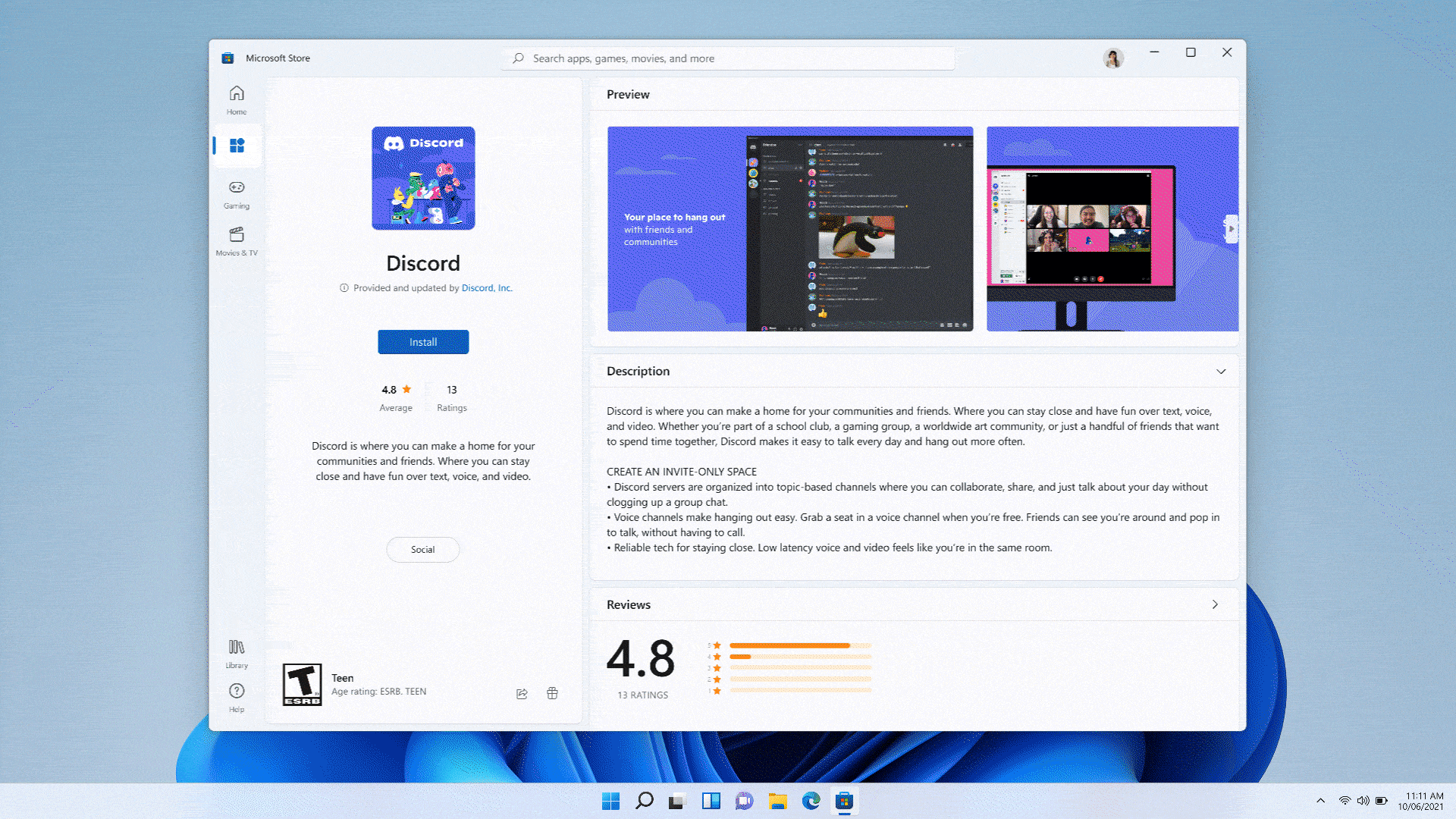1456x819 pixels.
Task: Open the Home section in sidebar
Action: (237, 100)
